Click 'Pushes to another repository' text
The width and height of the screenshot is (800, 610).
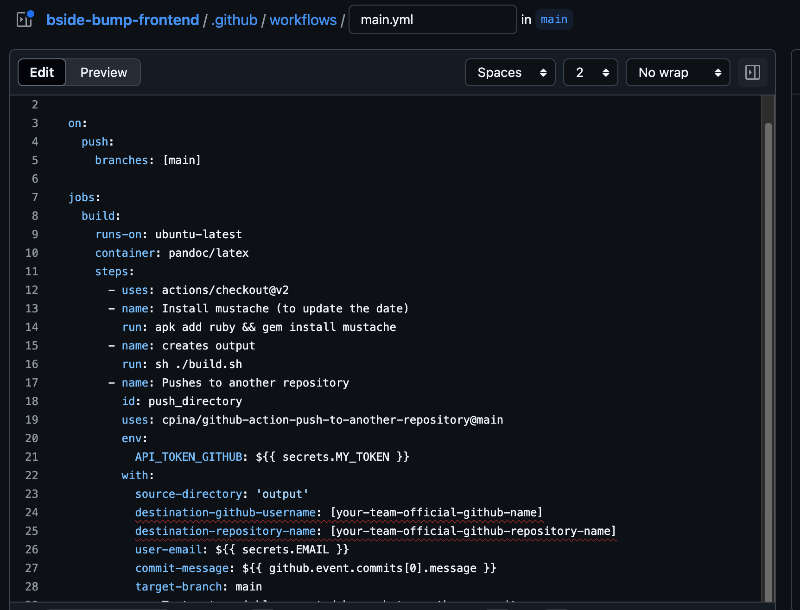click(x=255, y=383)
